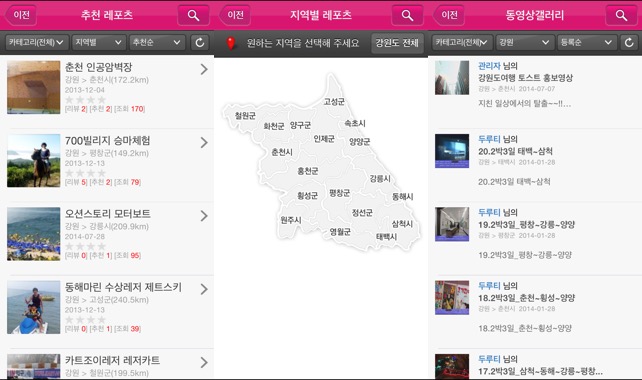Open arrow for 춘천 인공암벽장 entry
The width and height of the screenshot is (642, 380).
(x=204, y=70)
